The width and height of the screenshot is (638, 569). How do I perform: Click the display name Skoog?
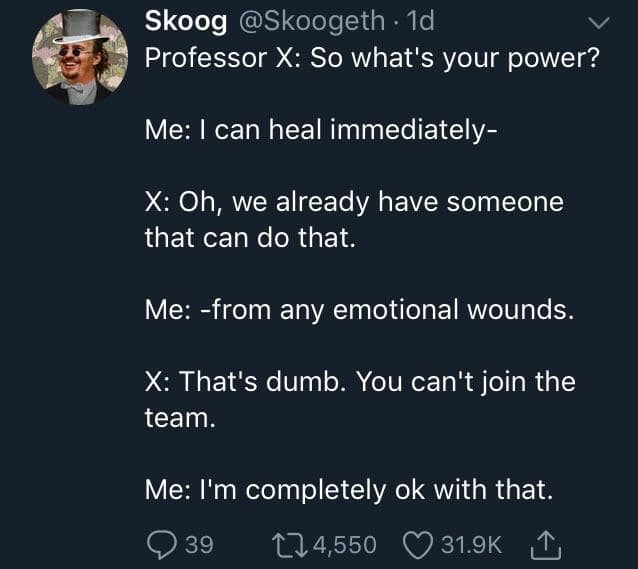point(186,21)
